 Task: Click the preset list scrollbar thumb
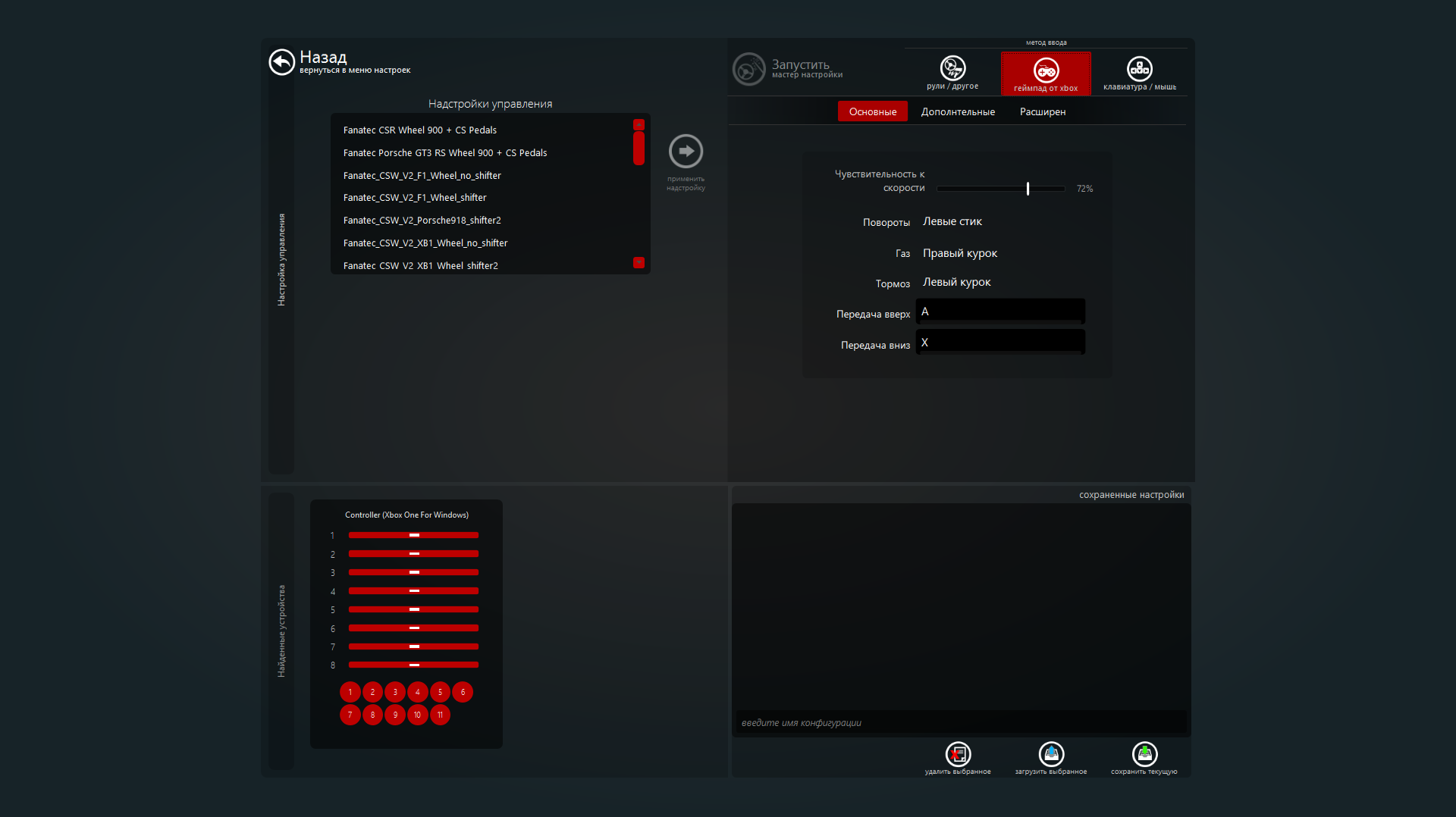tap(639, 148)
